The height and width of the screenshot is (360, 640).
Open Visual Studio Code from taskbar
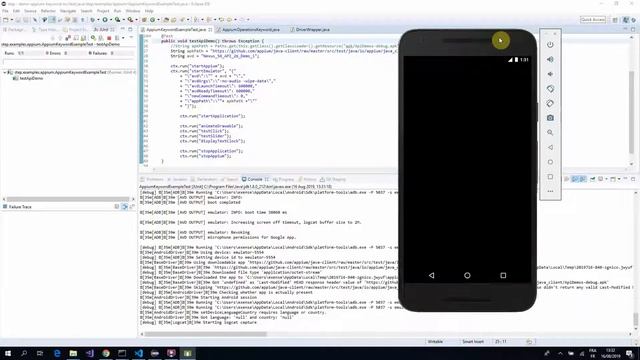(x=138, y=353)
